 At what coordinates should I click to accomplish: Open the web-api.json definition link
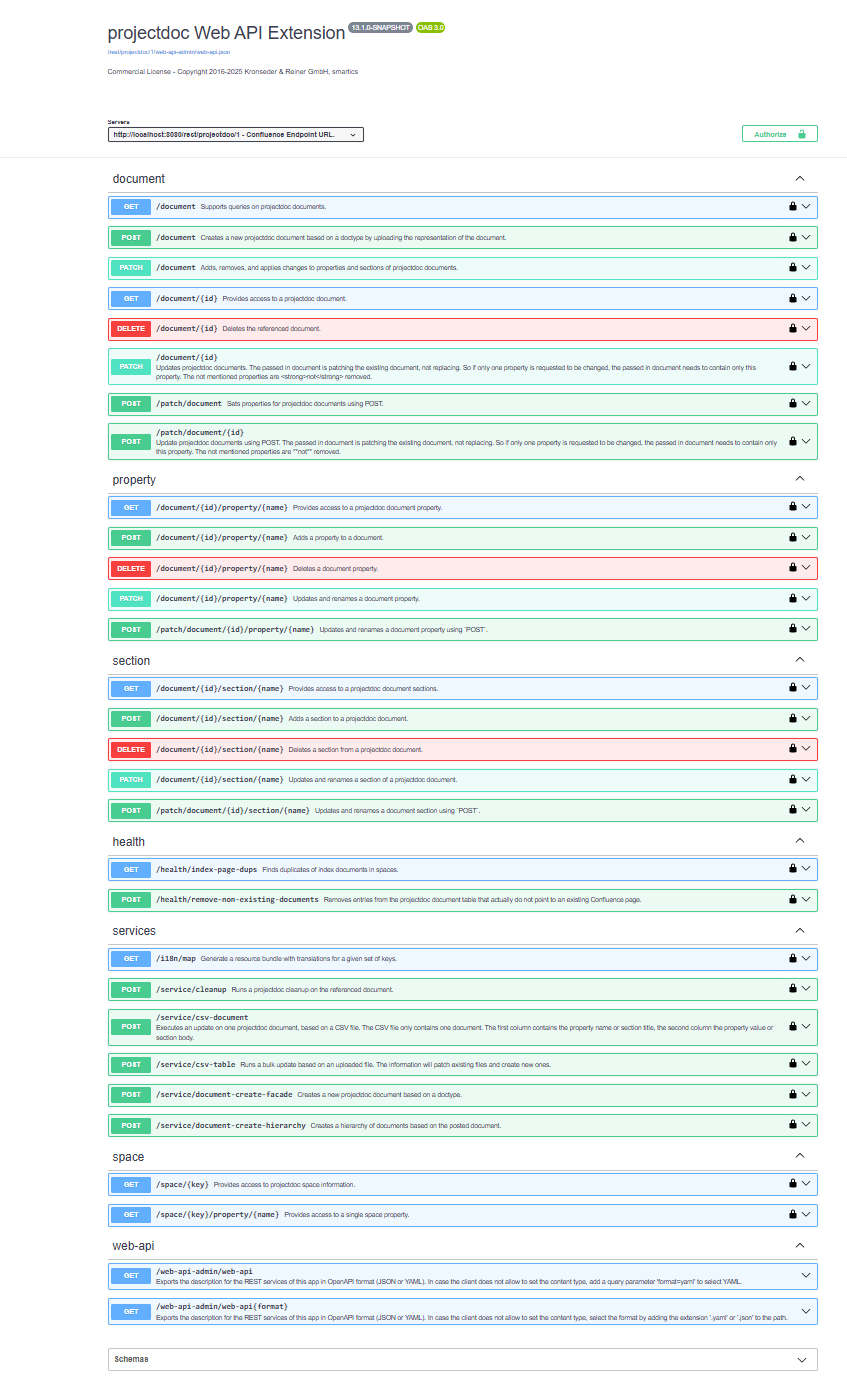coord(169,51)
